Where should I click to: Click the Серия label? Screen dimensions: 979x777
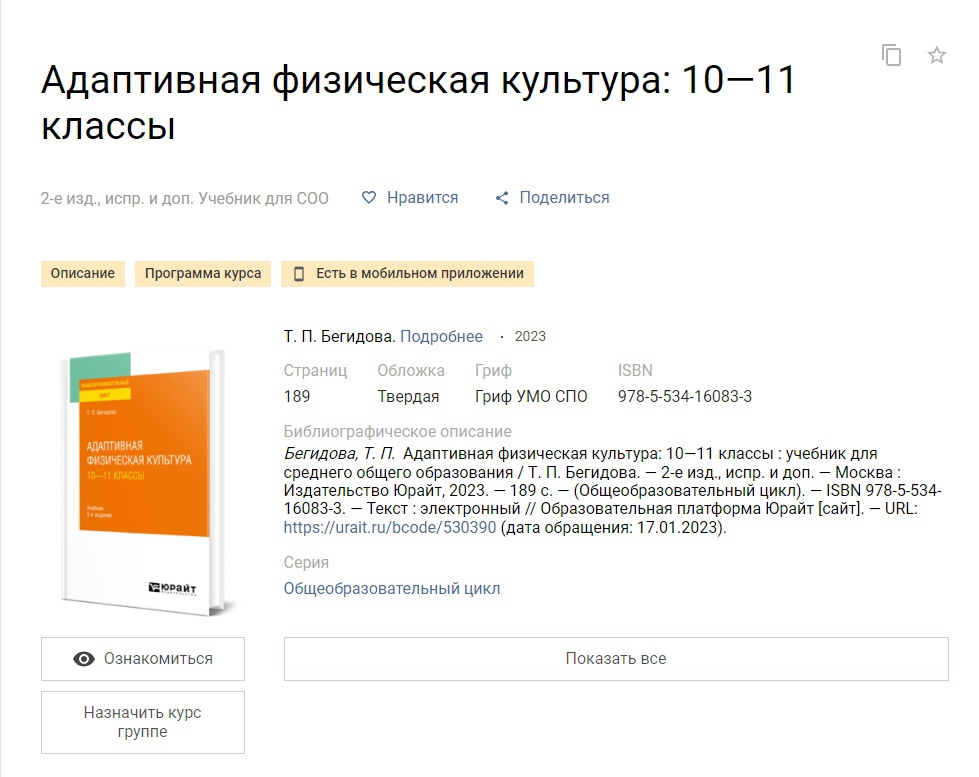(x=306, y=562)
